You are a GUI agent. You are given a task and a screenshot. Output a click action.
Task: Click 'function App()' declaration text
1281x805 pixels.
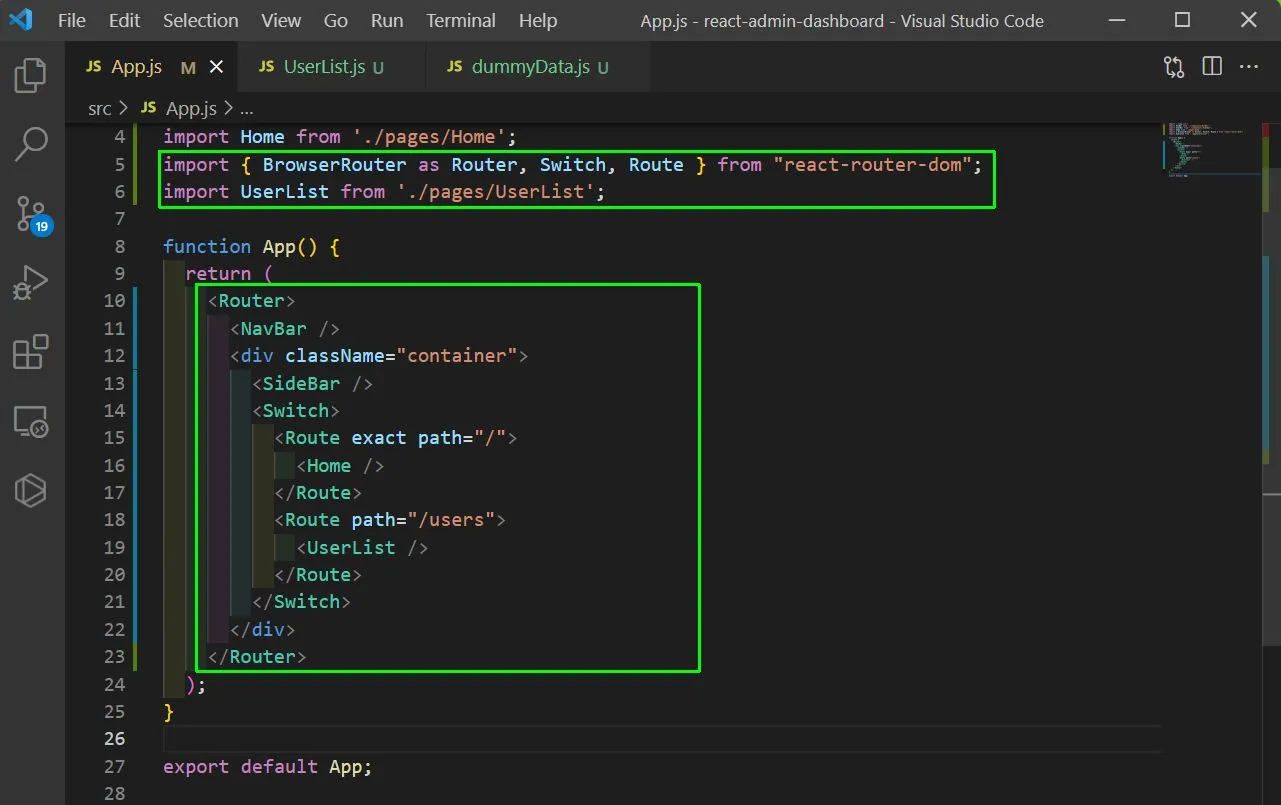tap(240, 247)
